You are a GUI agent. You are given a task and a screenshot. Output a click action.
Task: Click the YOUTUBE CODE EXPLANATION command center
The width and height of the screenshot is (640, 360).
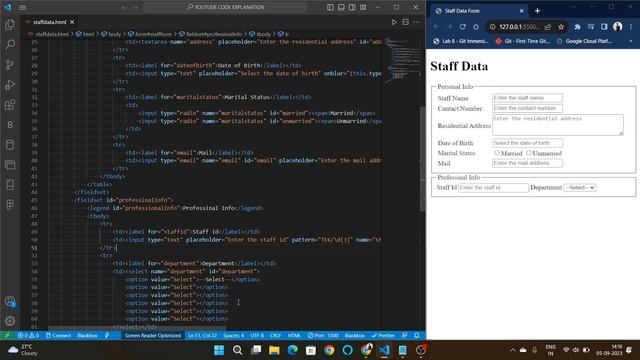tap(225, 7)
